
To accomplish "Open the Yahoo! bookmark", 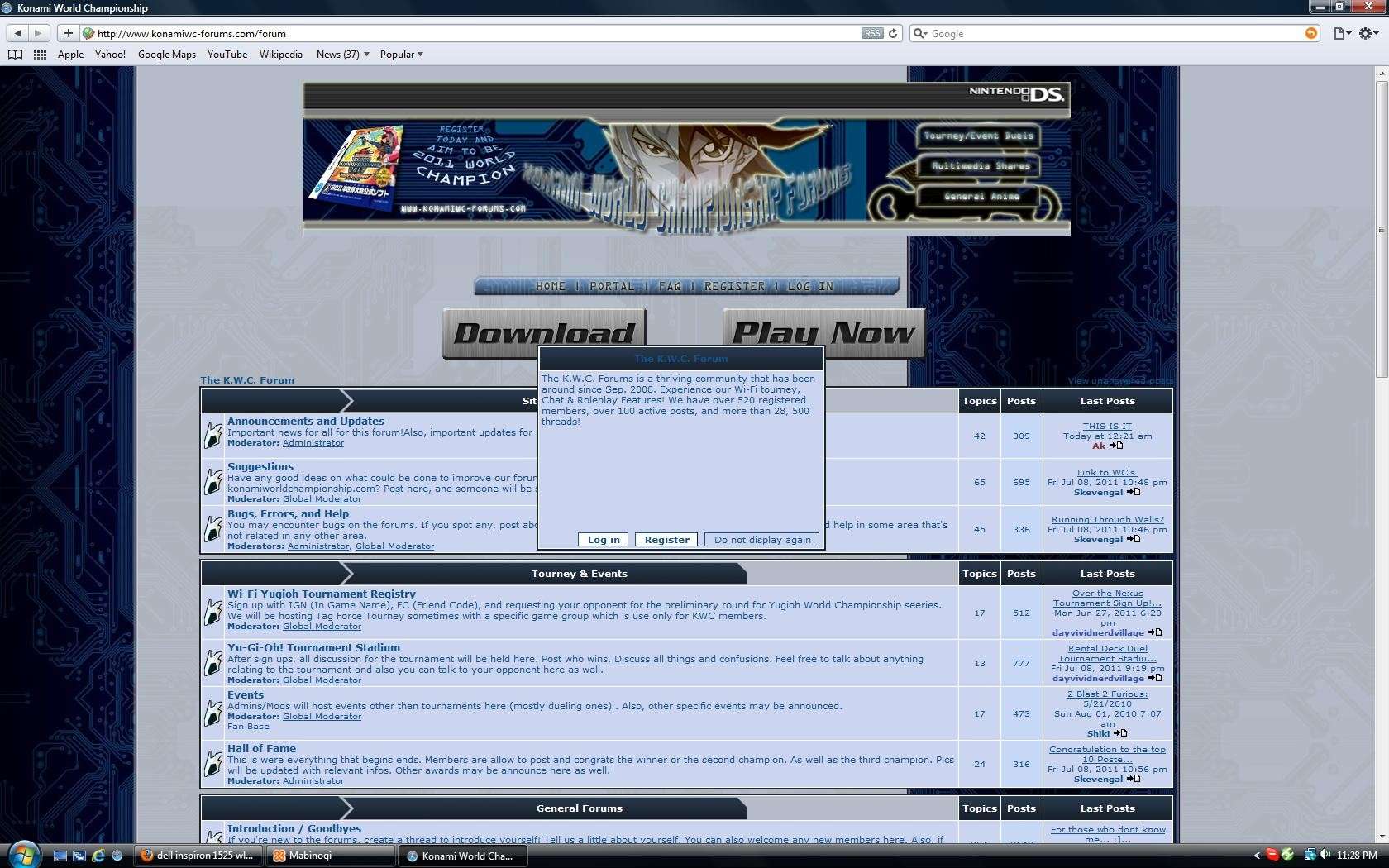I will (110, 55).
